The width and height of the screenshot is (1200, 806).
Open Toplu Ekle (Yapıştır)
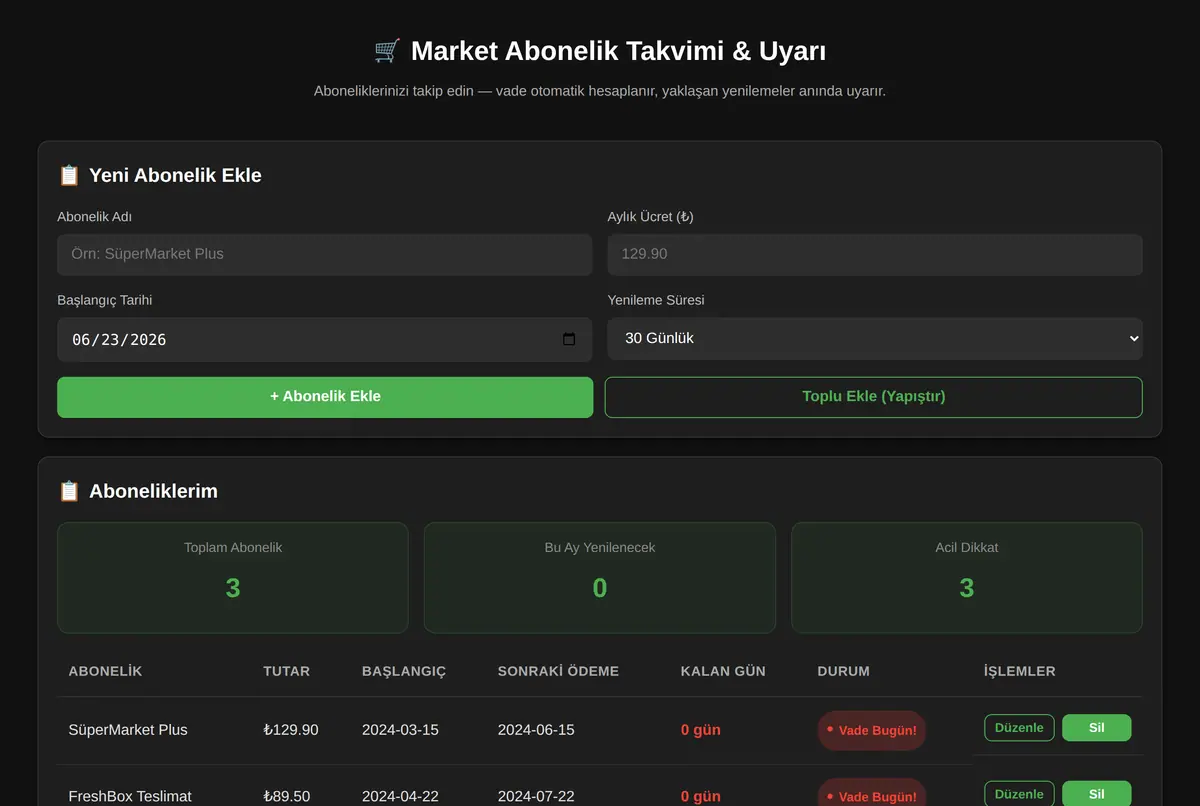point(874,397)
